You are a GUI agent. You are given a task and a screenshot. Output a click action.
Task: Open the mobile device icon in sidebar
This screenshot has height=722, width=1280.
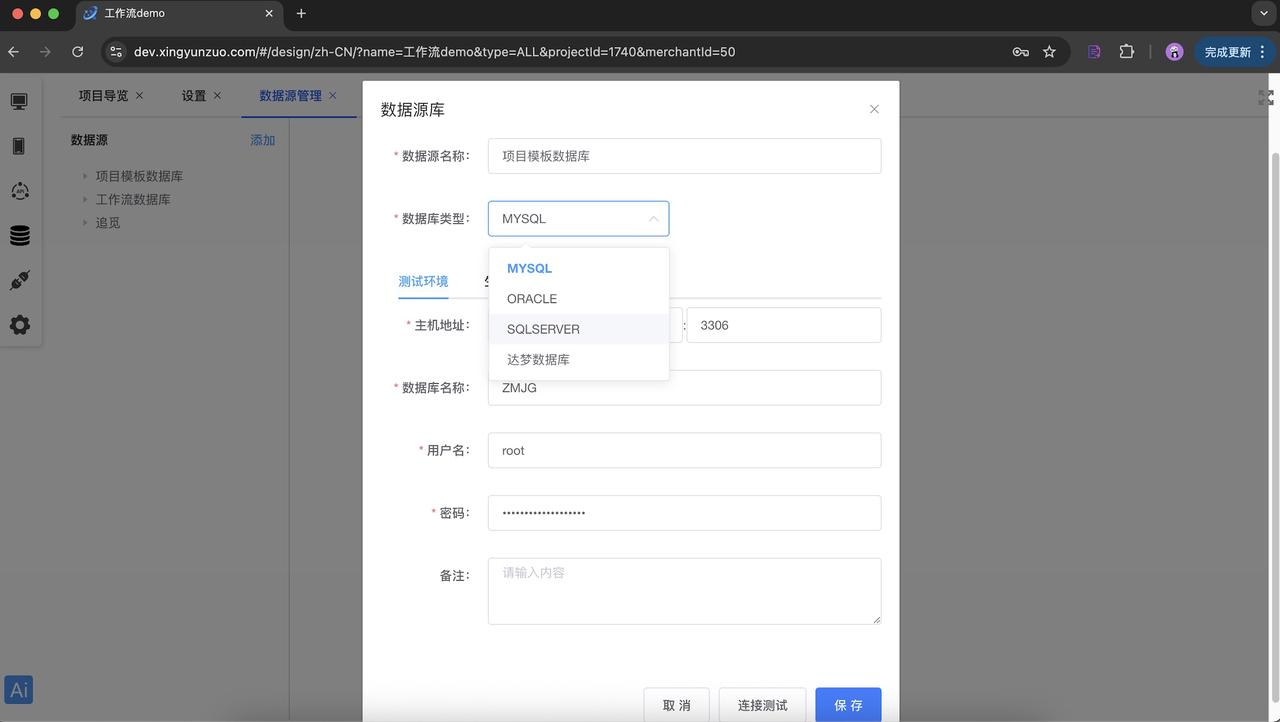19,146
